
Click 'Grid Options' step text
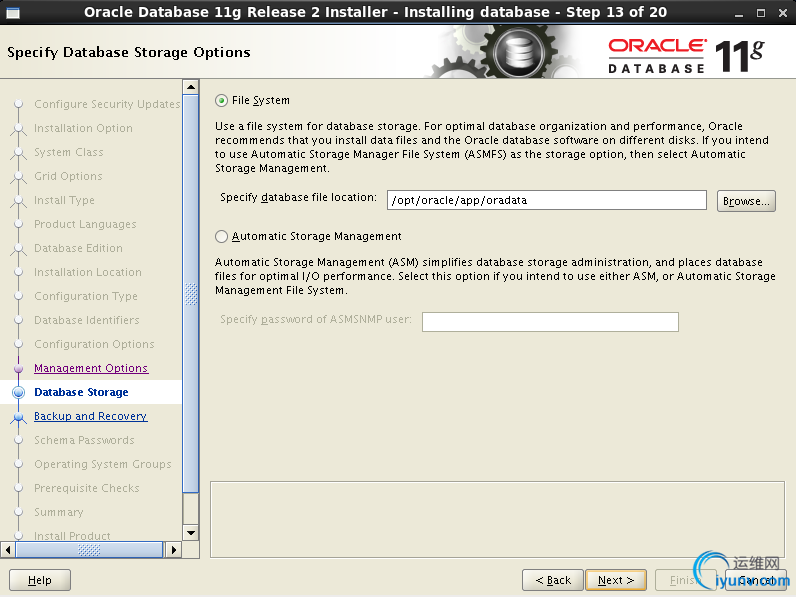coord(68,176)
